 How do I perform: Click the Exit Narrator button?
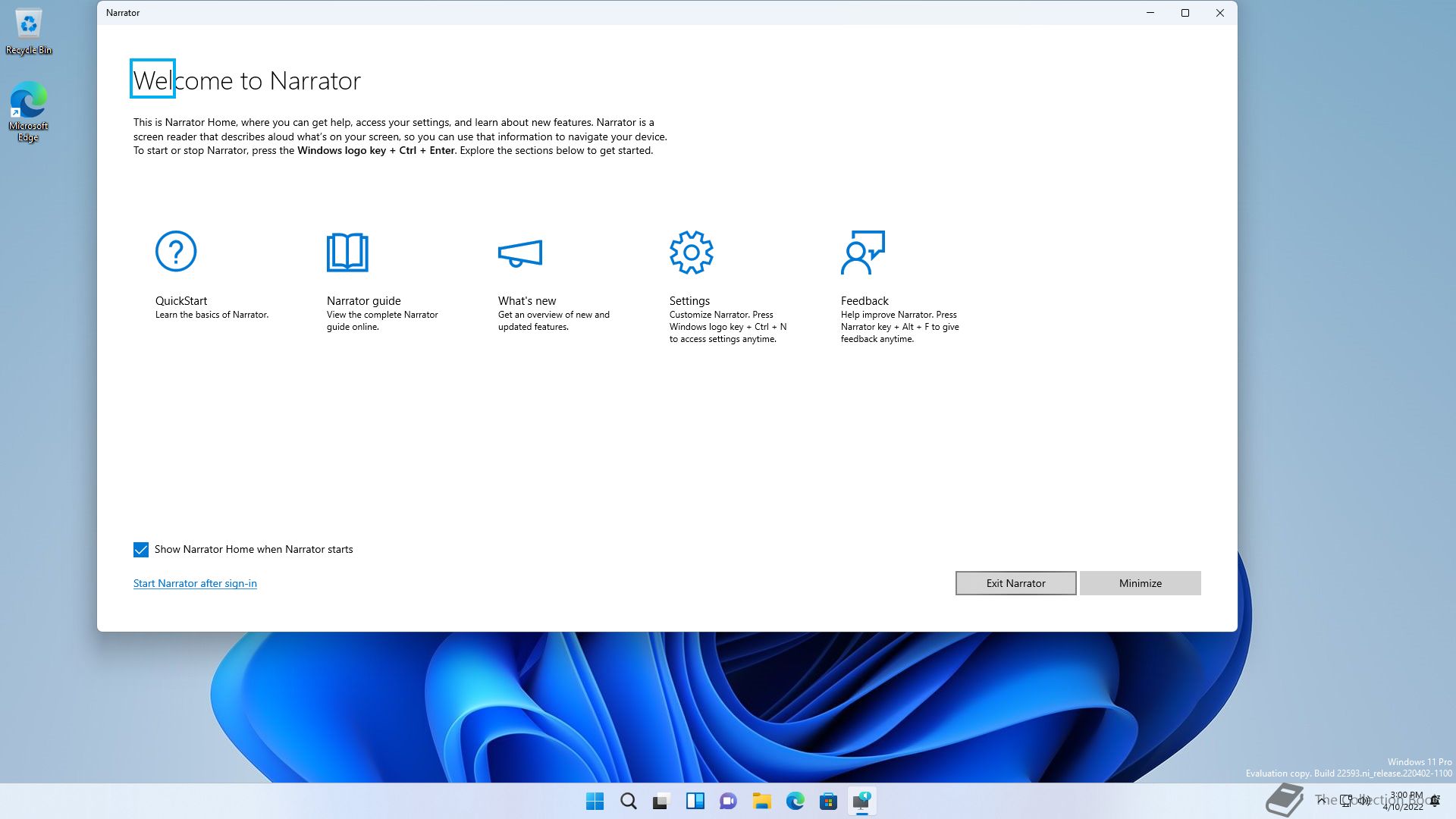[1015, 583]
